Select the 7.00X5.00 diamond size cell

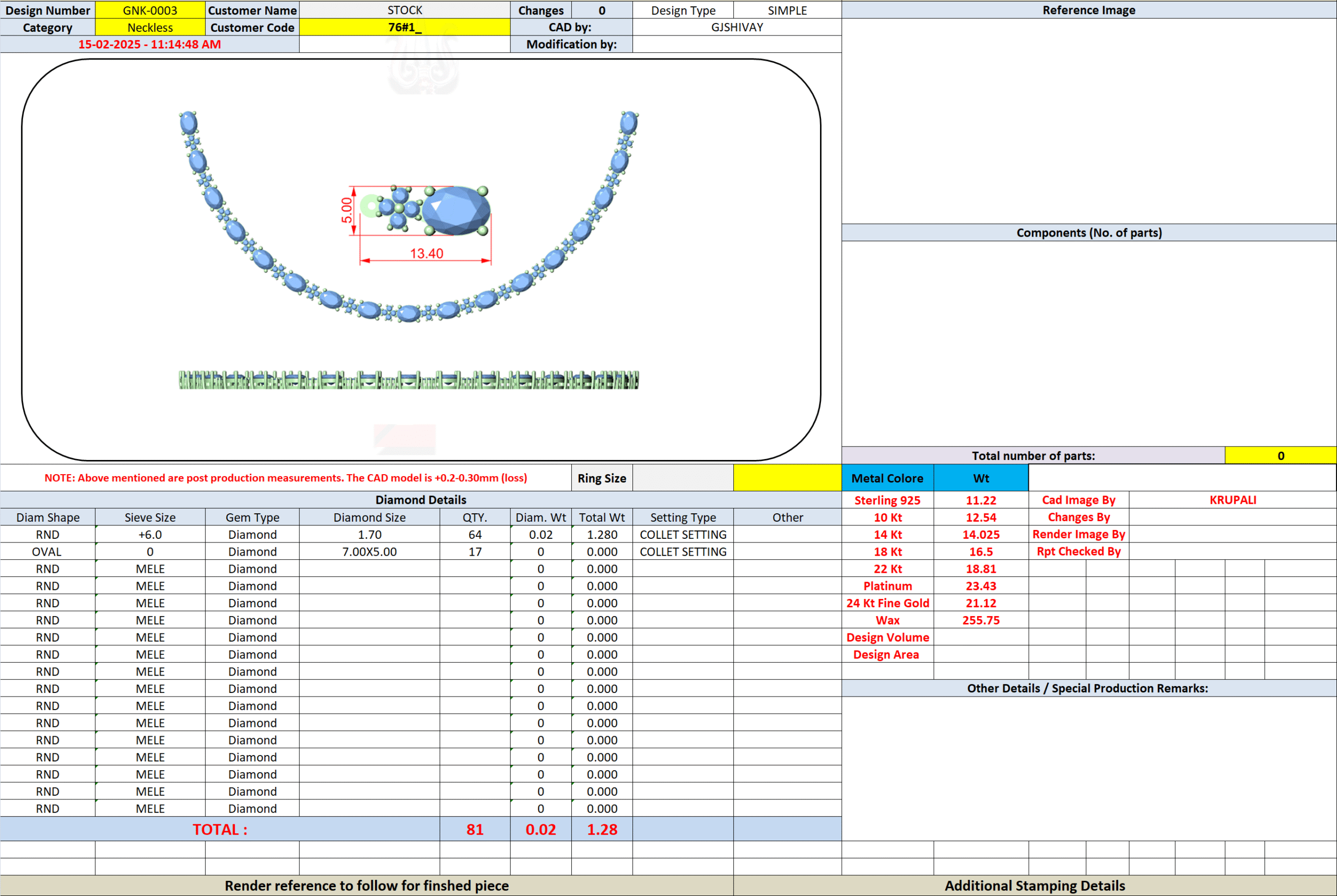pyautogui.click(x=369, y=551)
